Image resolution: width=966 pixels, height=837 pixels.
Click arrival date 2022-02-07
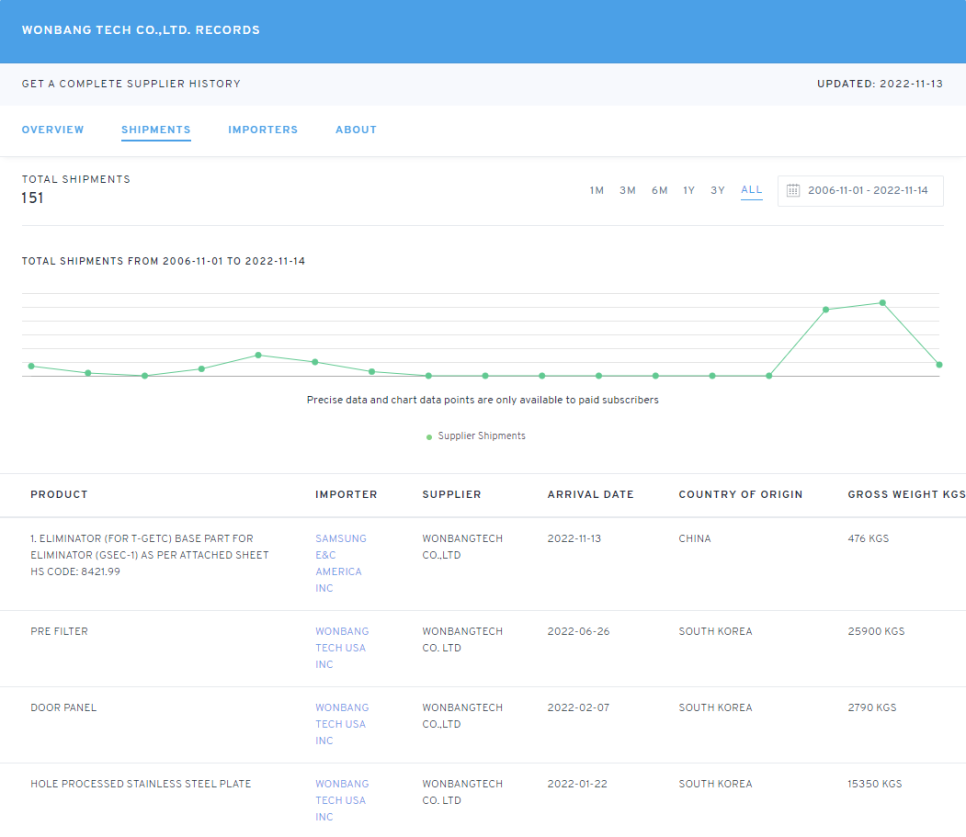pyautogui.click(x=578, y=708)
